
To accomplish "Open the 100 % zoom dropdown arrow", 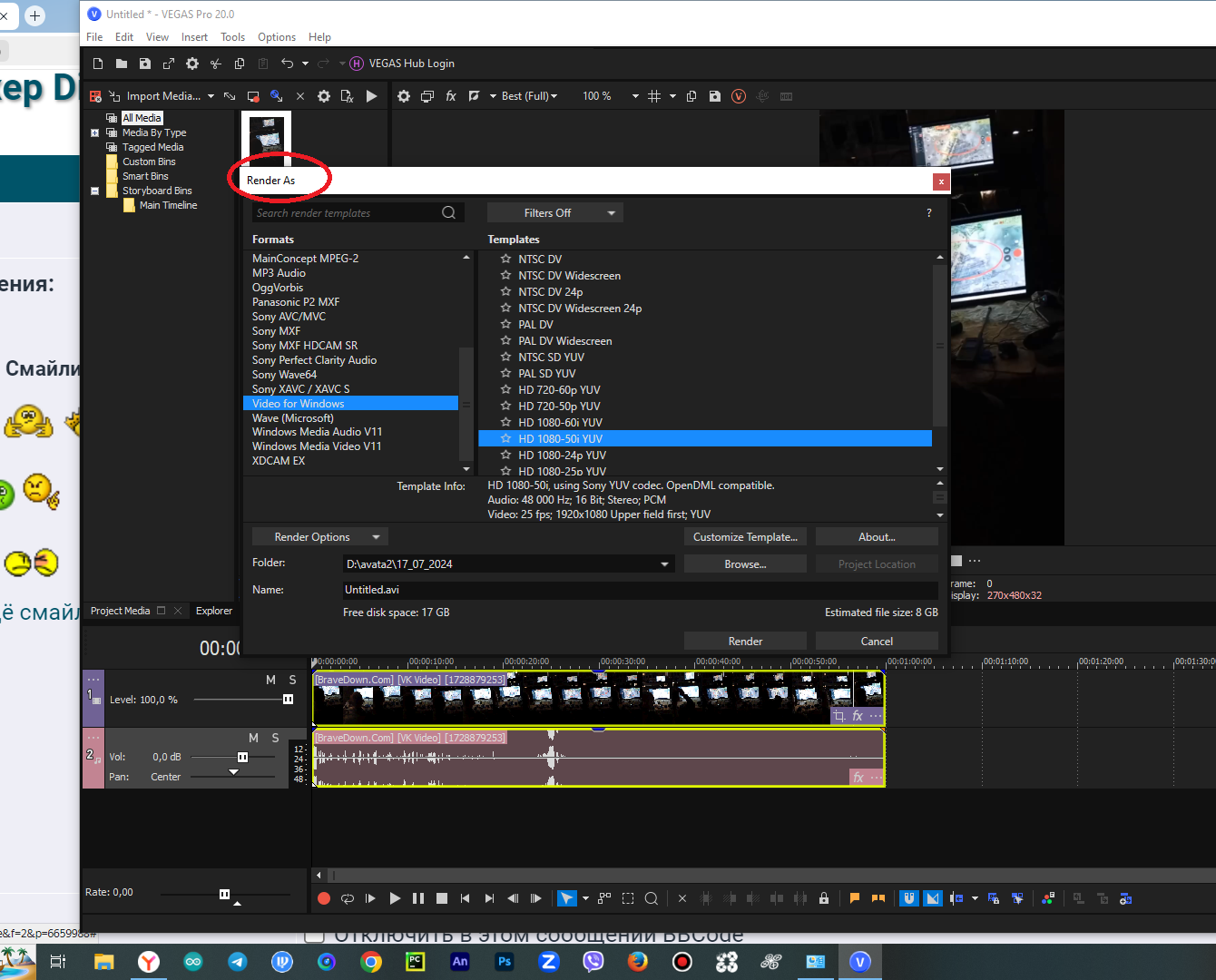I will coord(635,96).
